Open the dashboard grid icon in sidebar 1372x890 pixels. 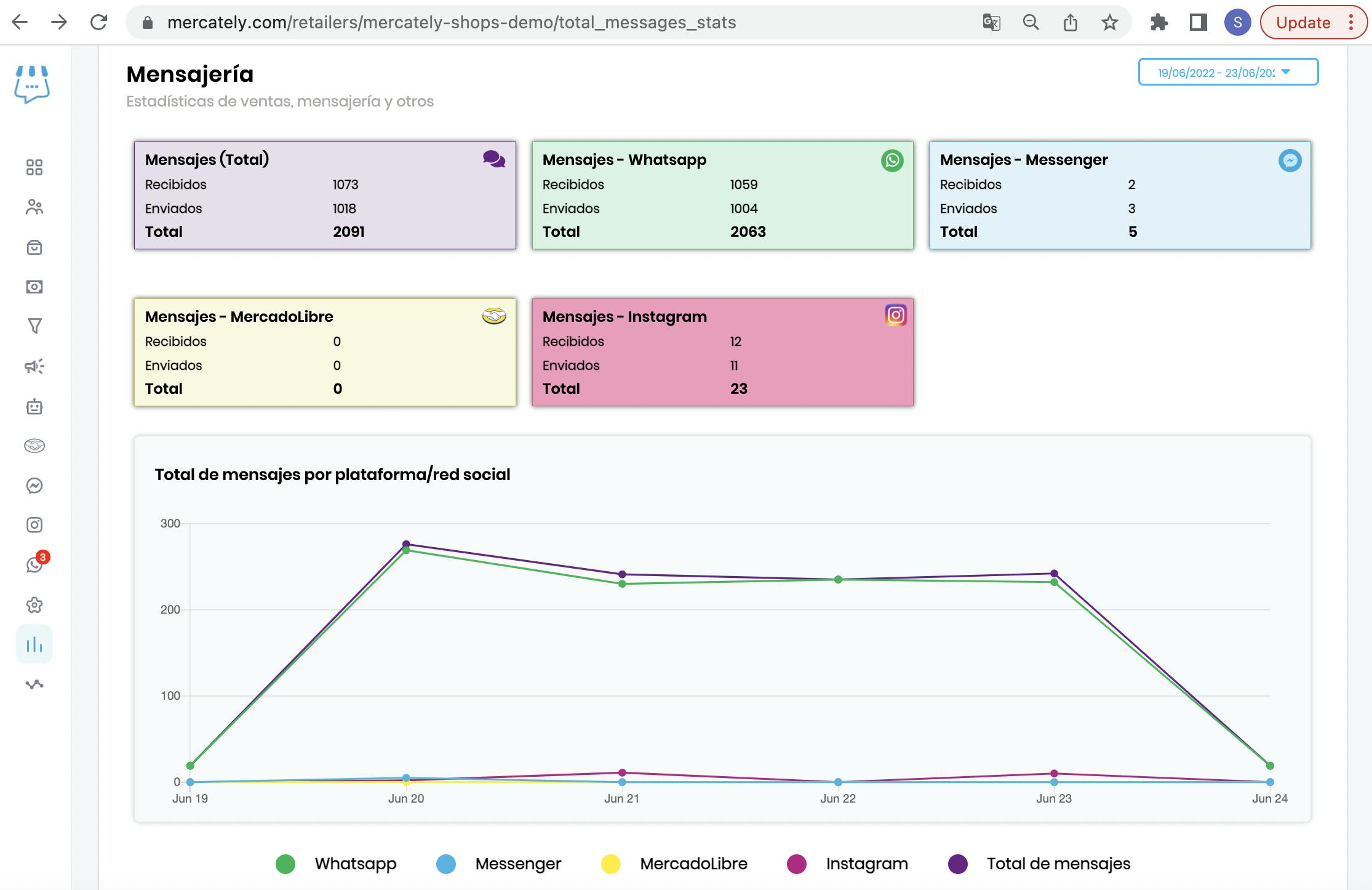(x=34, y=167)
